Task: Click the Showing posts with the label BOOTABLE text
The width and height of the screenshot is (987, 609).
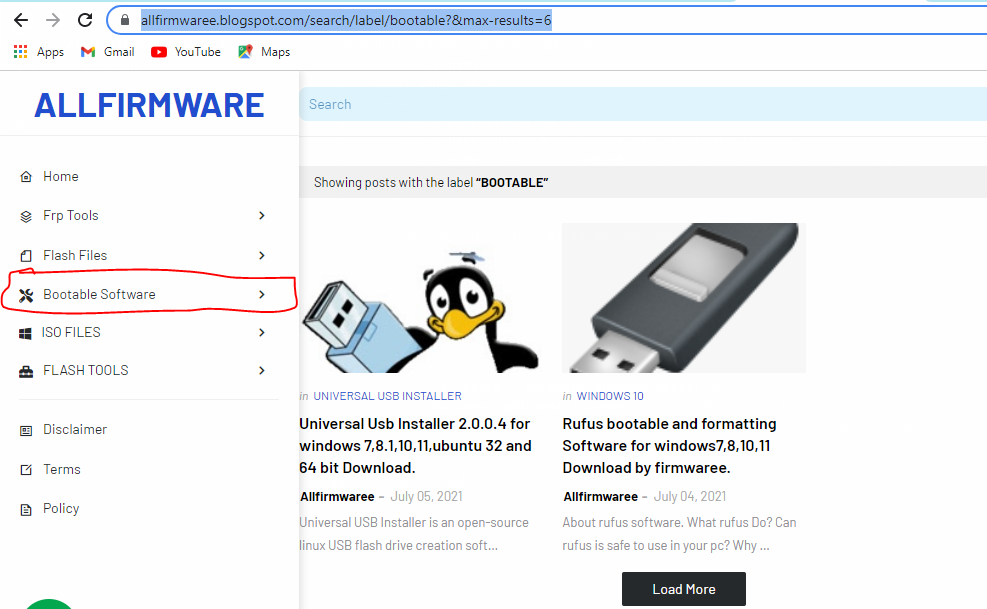Action: click(x=431, y=183)
